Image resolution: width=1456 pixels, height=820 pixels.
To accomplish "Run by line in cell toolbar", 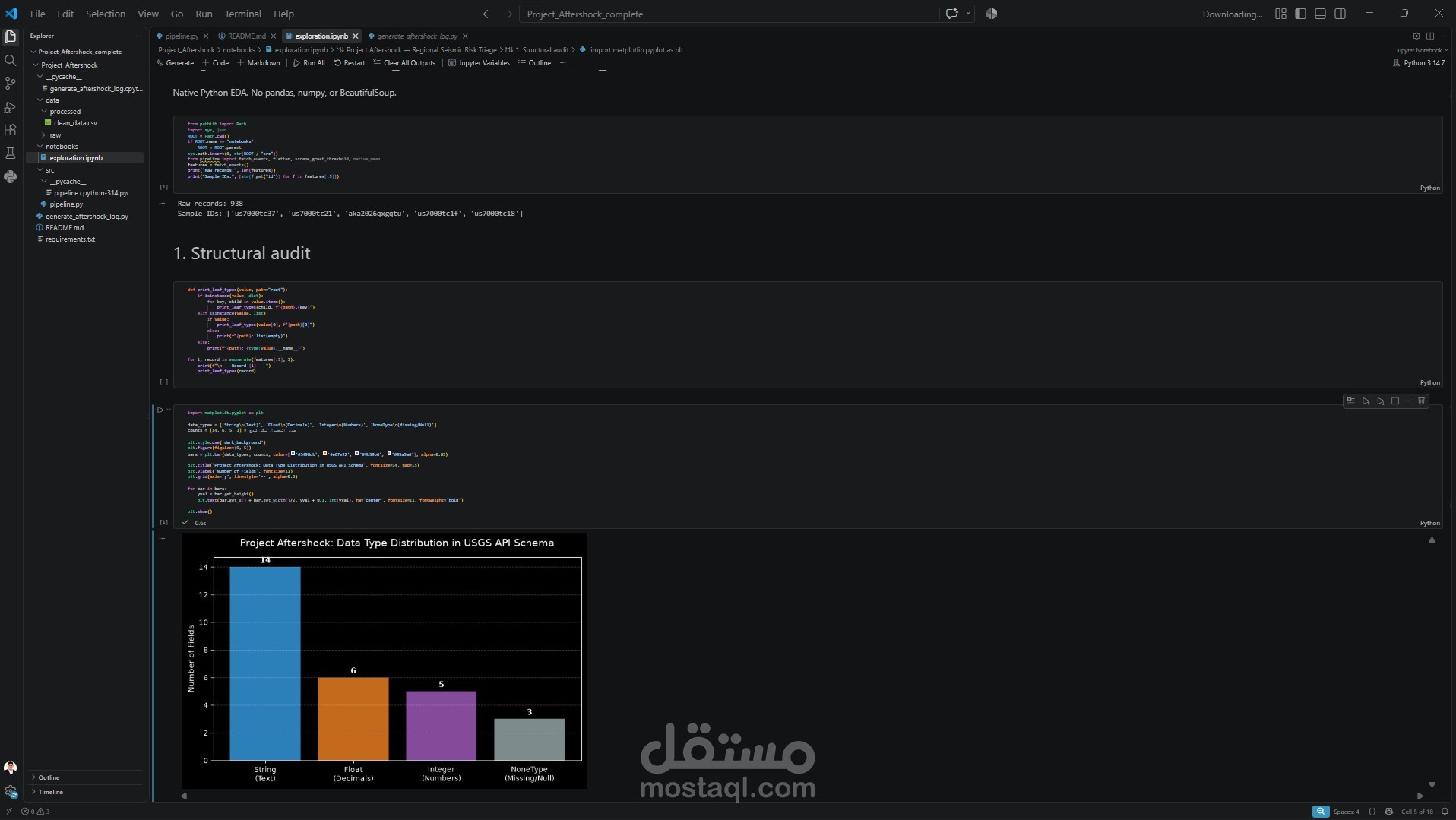I will point(1350,401).
